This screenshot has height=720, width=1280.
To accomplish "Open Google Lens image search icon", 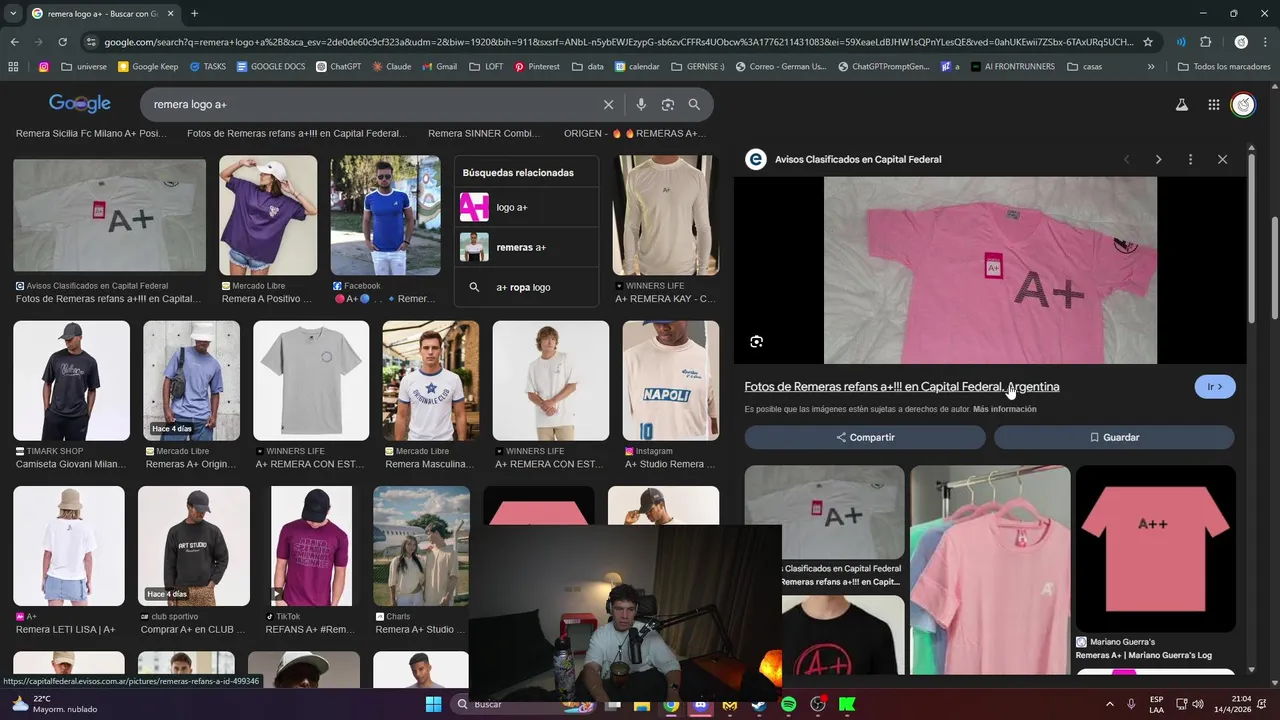I will [668, 104].
